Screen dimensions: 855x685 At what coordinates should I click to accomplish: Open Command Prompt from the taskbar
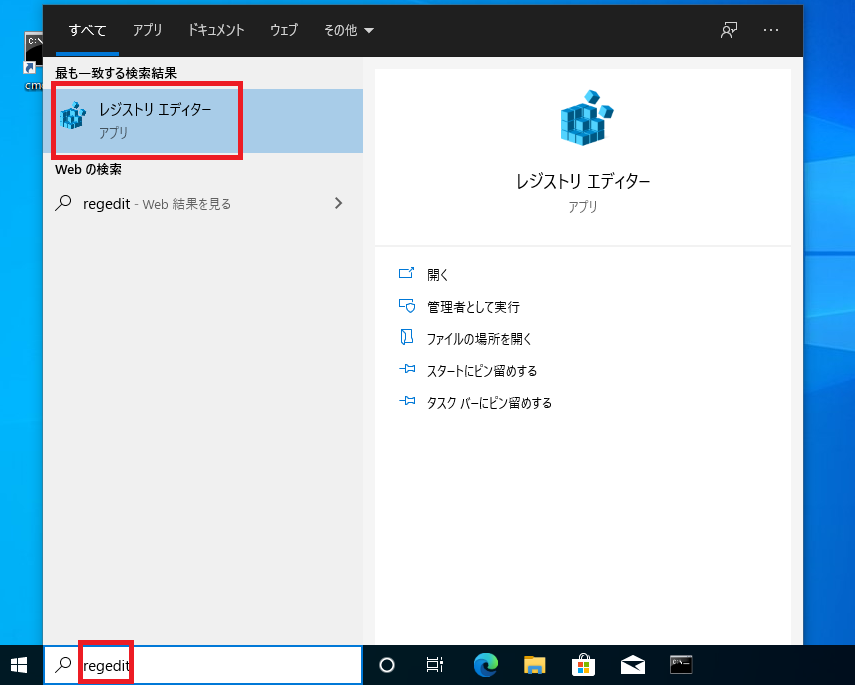pos(681,665)
